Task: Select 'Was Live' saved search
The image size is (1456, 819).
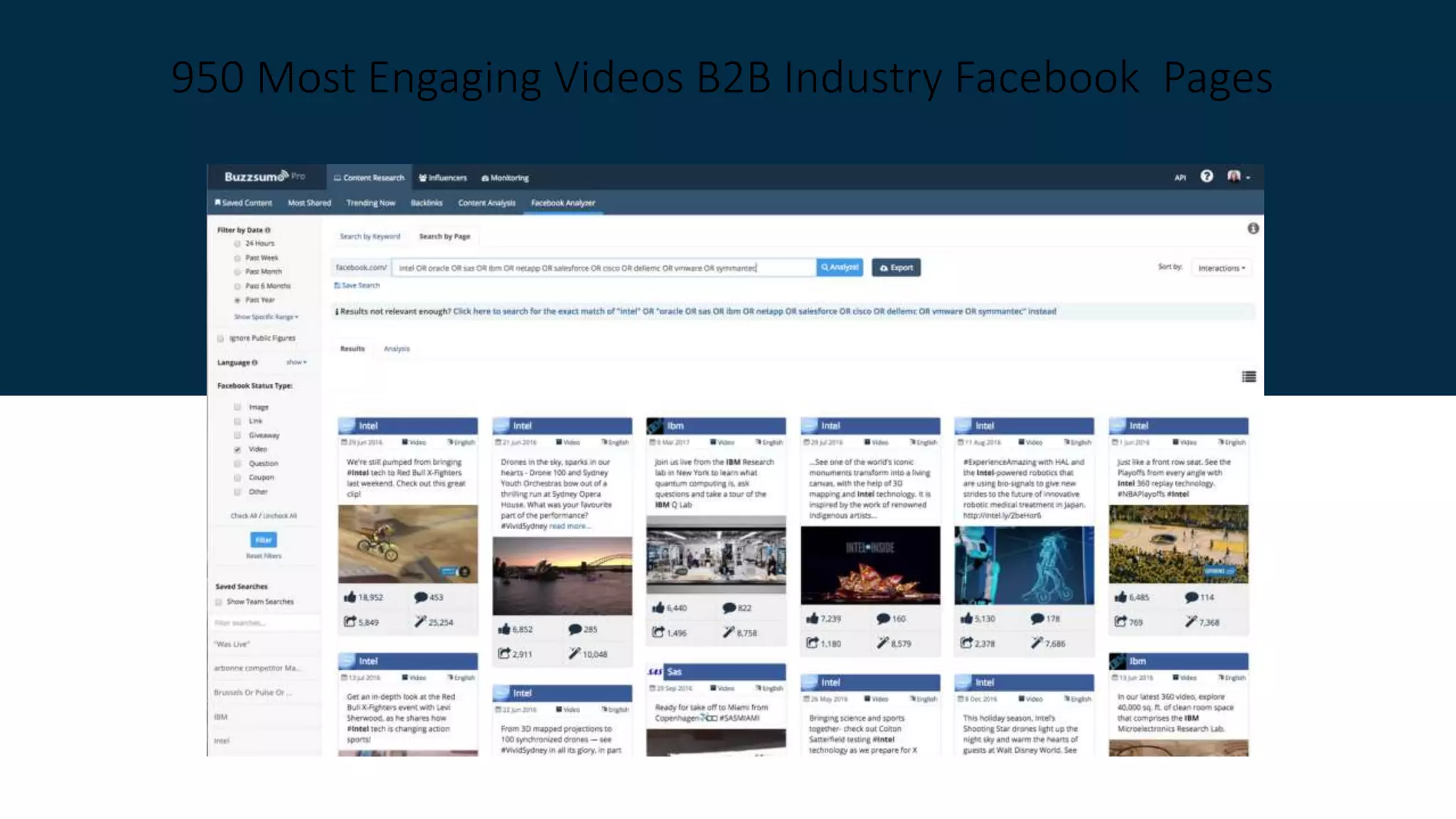Action: click(x=232, y=644)
